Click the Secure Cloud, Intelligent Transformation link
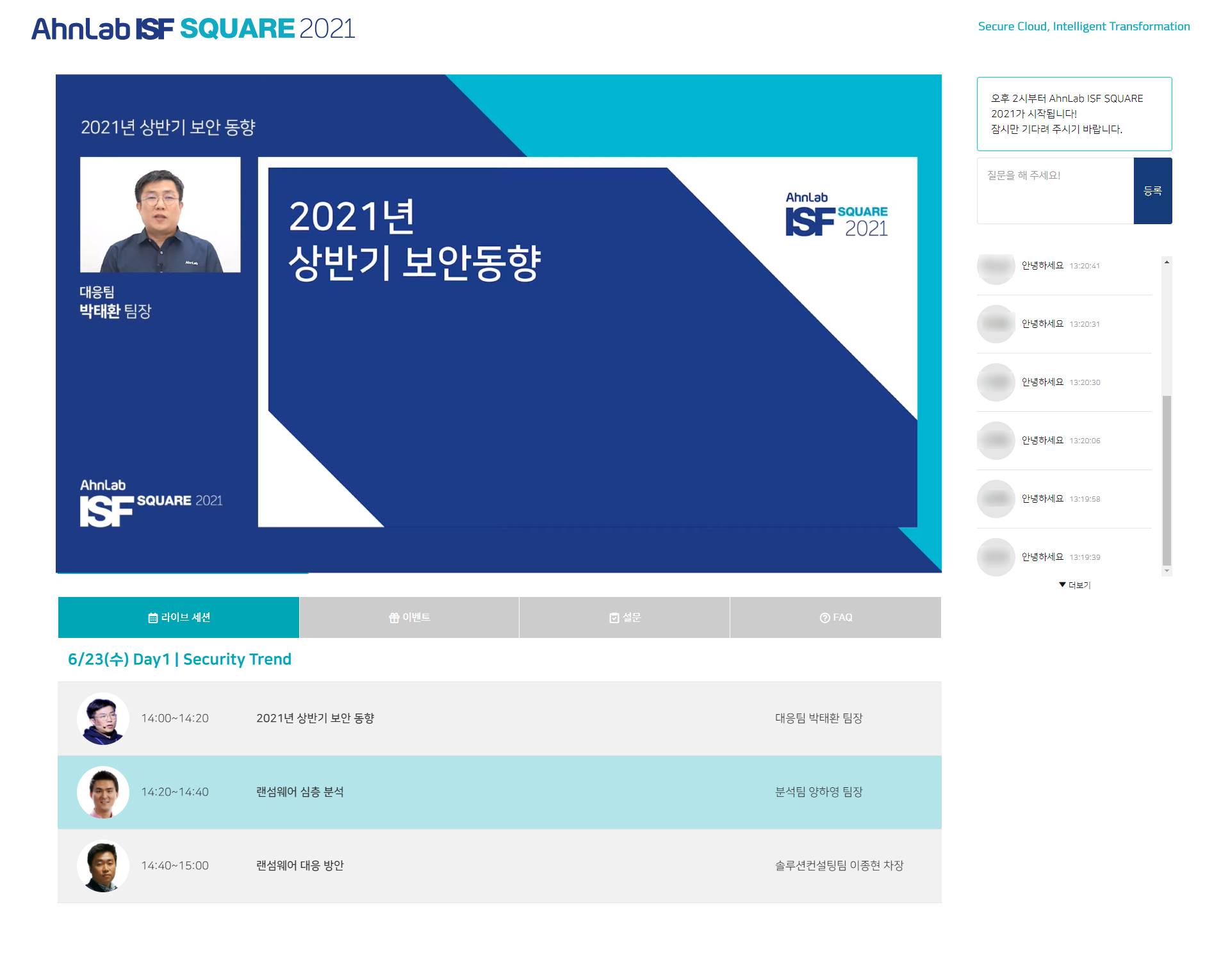 tap(1083, 26)
